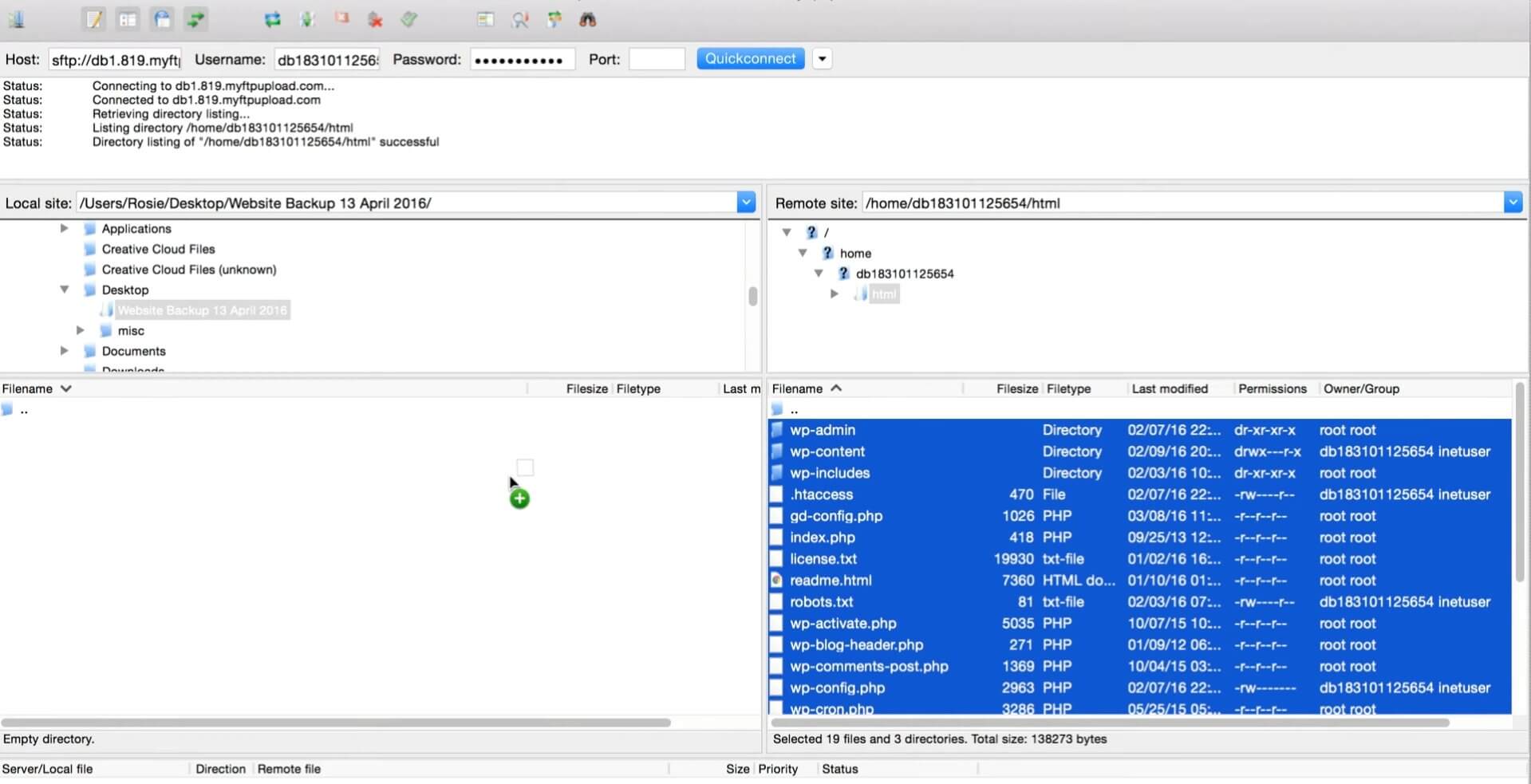
Task: Click the wp-includes folder icon
Action: (x=777, y=473)
